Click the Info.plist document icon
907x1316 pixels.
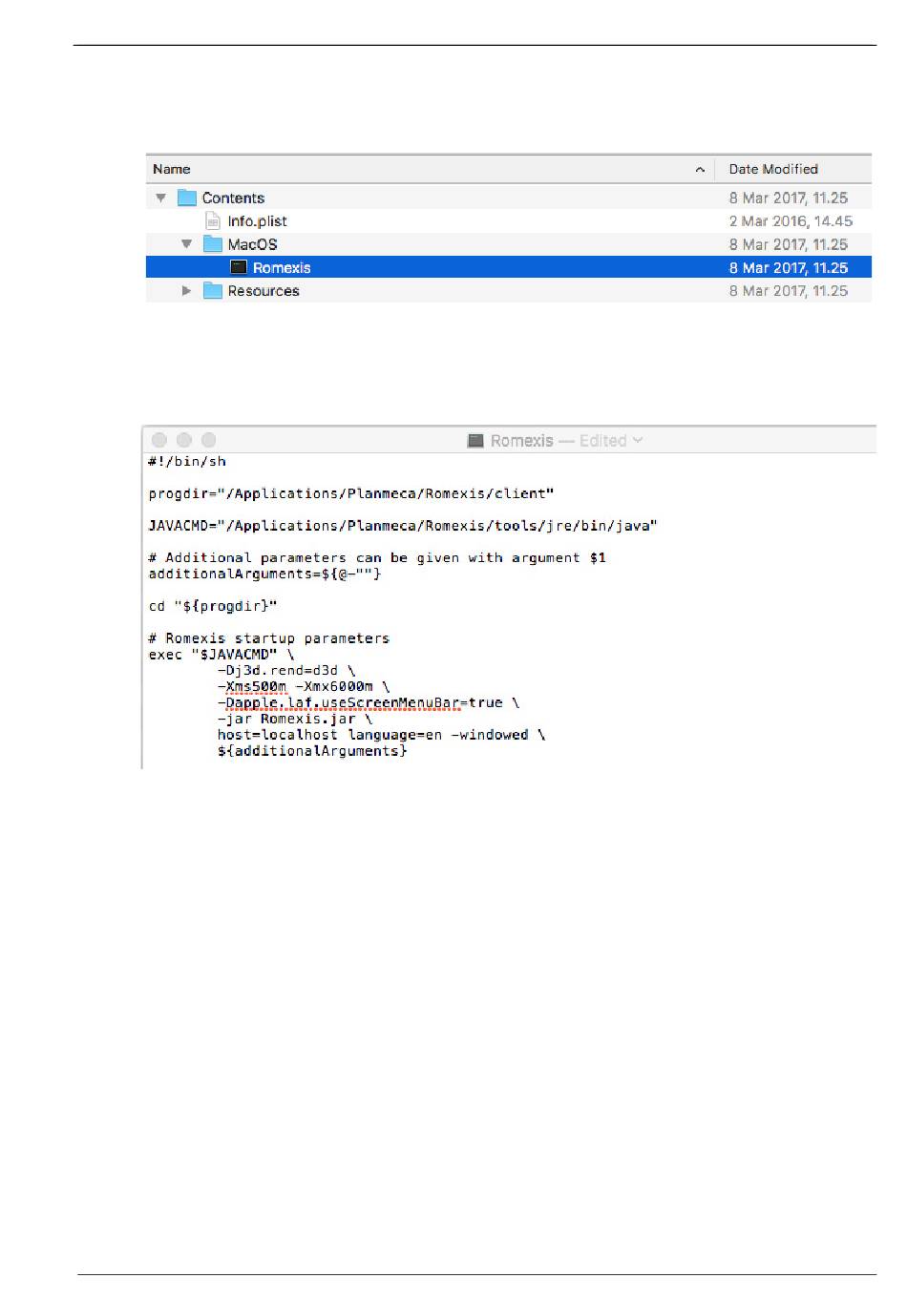pos(213,221)
